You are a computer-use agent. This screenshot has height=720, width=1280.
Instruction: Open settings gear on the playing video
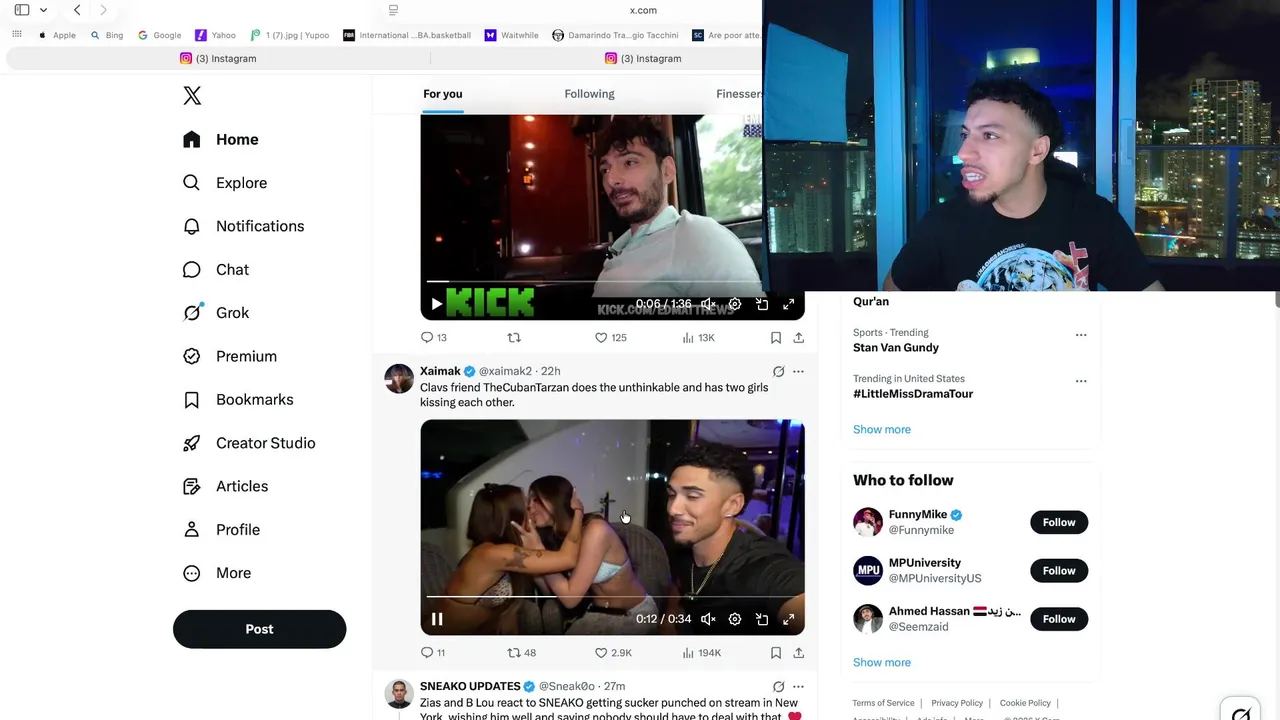[735, 619]
